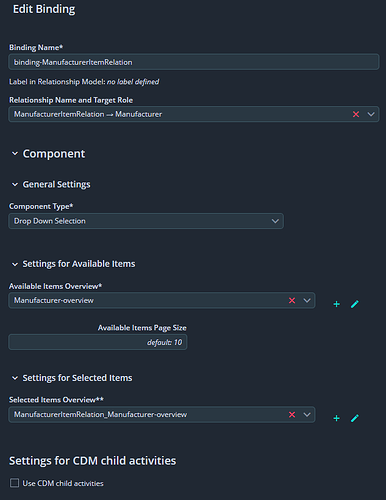The image size is (386, 500).
Task: Collapse the General Settings section
Action: point(15,184)
